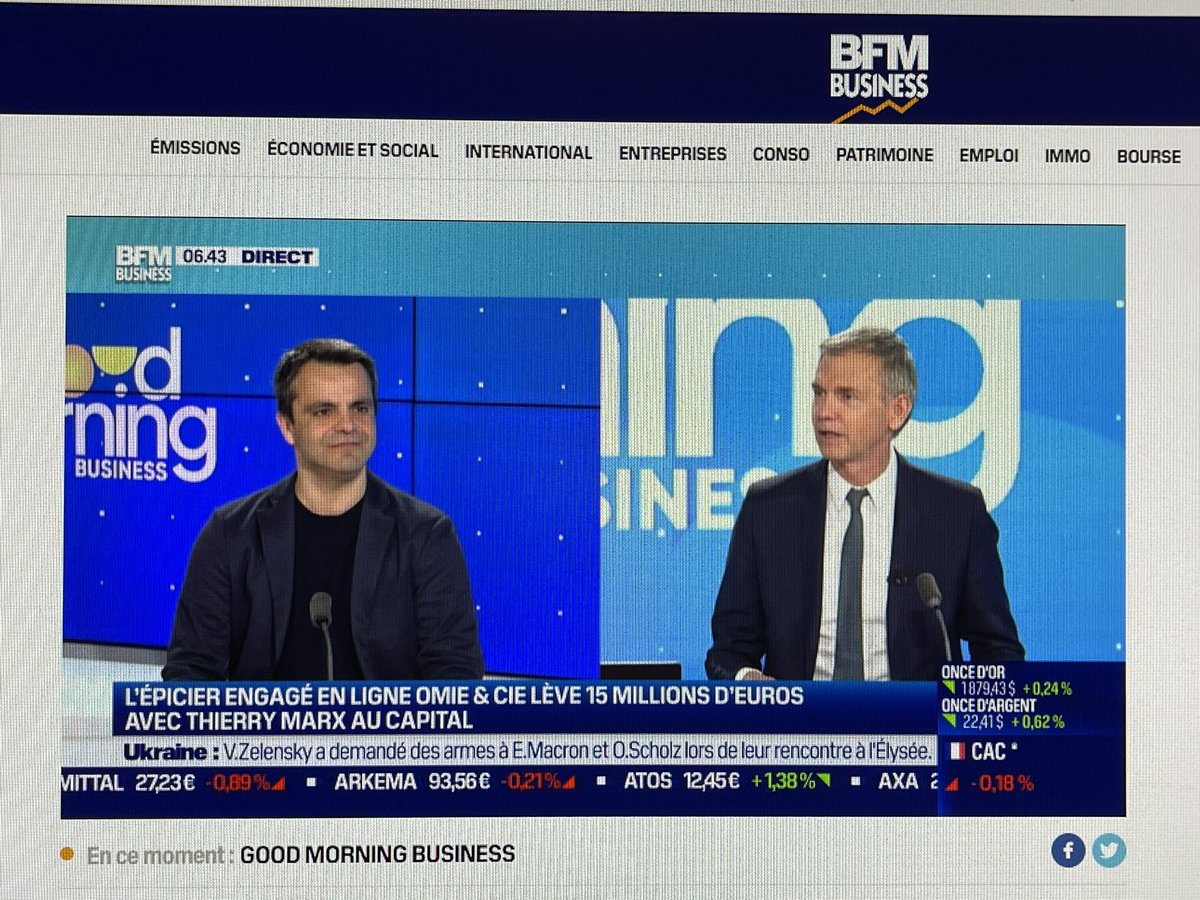Open the PATRIMOINE section
Viewport: 1200px width, 900px height.
[x=885, y=155]
